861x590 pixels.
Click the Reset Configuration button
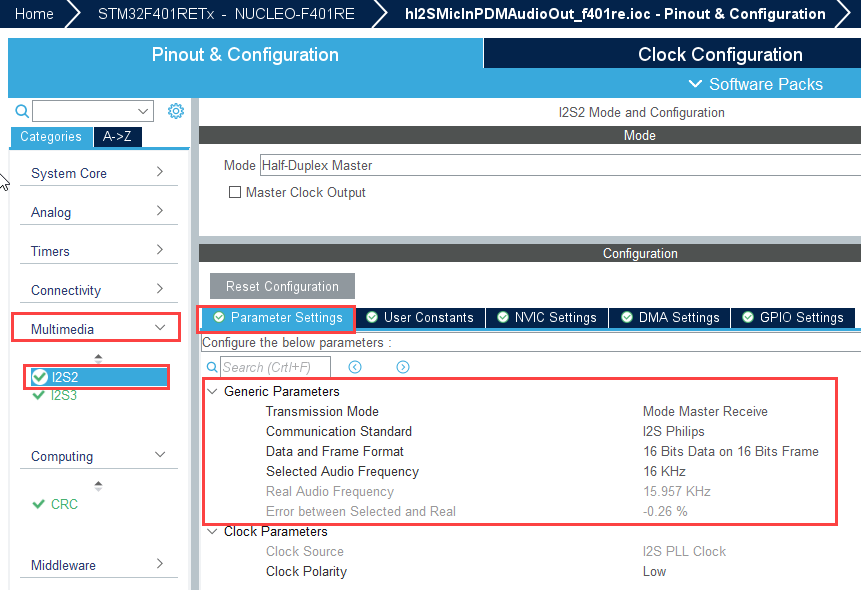(282, 286)
